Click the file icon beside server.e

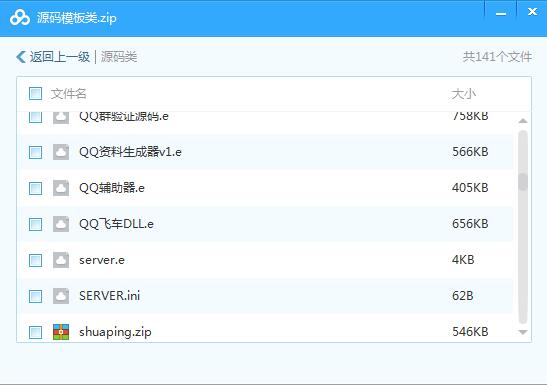[61, 260]
